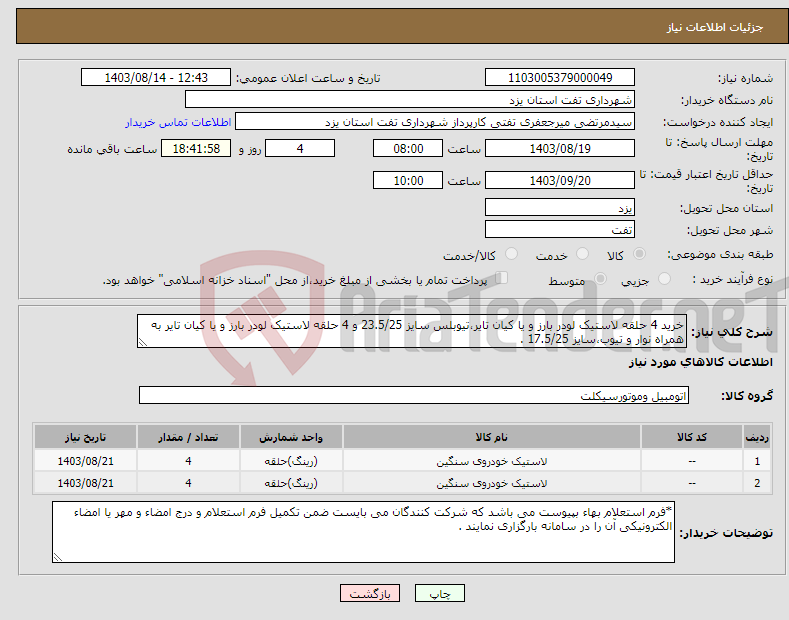Click row 1 need date 1403/08/21

(x=85, y=461)
